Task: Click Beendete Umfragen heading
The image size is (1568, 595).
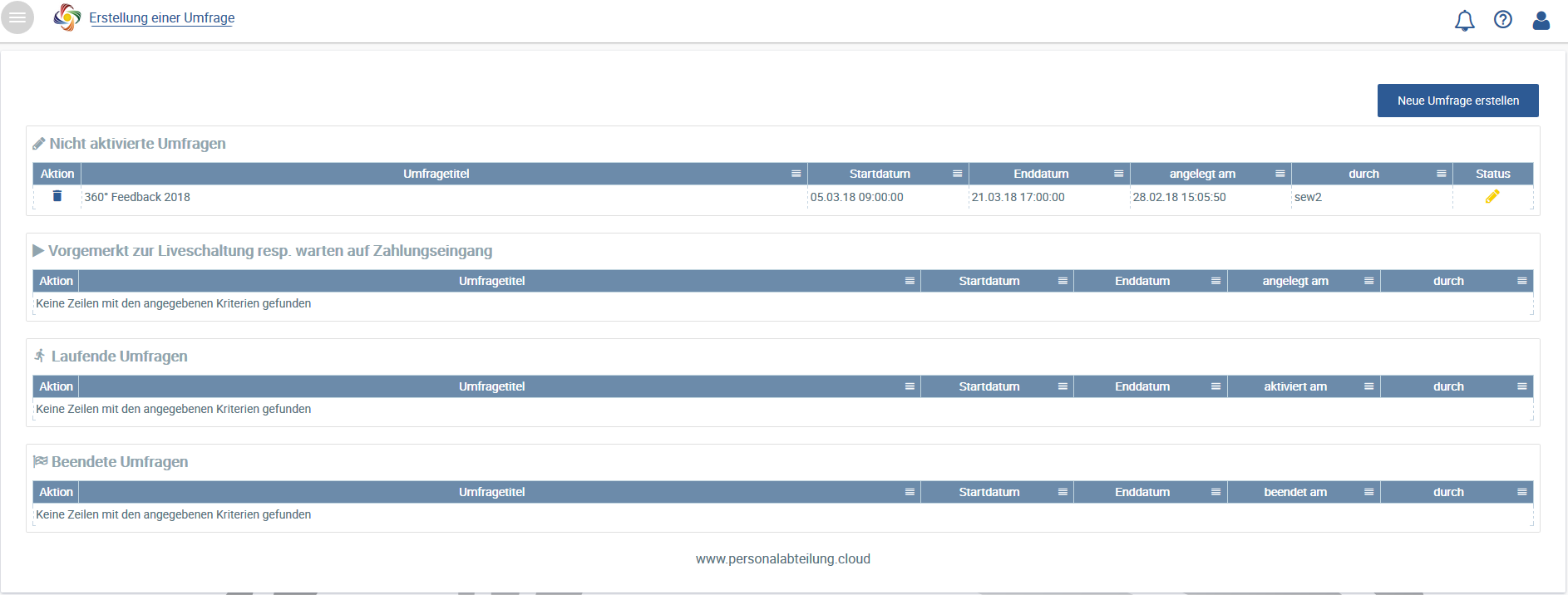Action: coord(120,462)
